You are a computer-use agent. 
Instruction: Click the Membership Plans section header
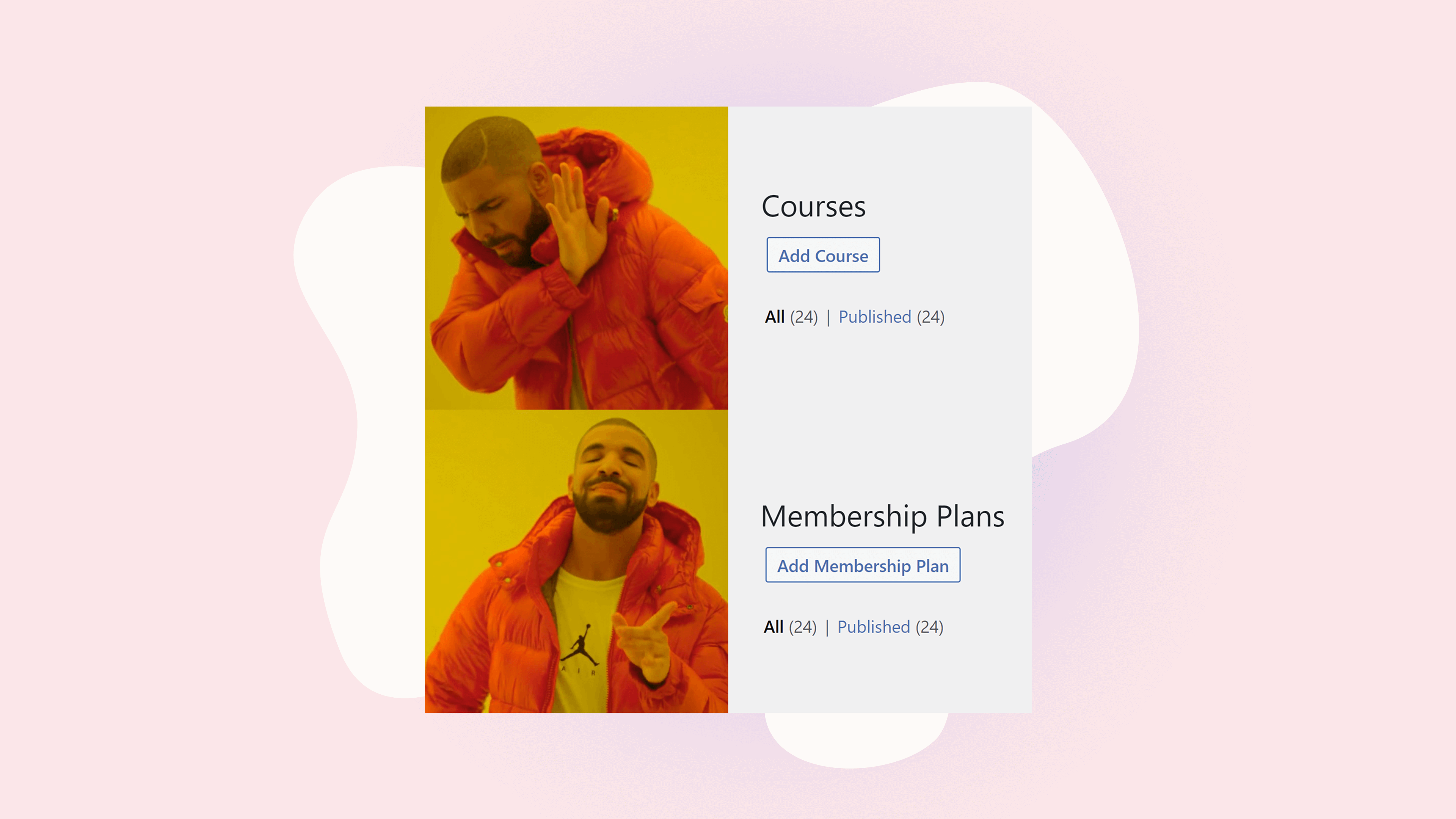click(x=882, y=515)
